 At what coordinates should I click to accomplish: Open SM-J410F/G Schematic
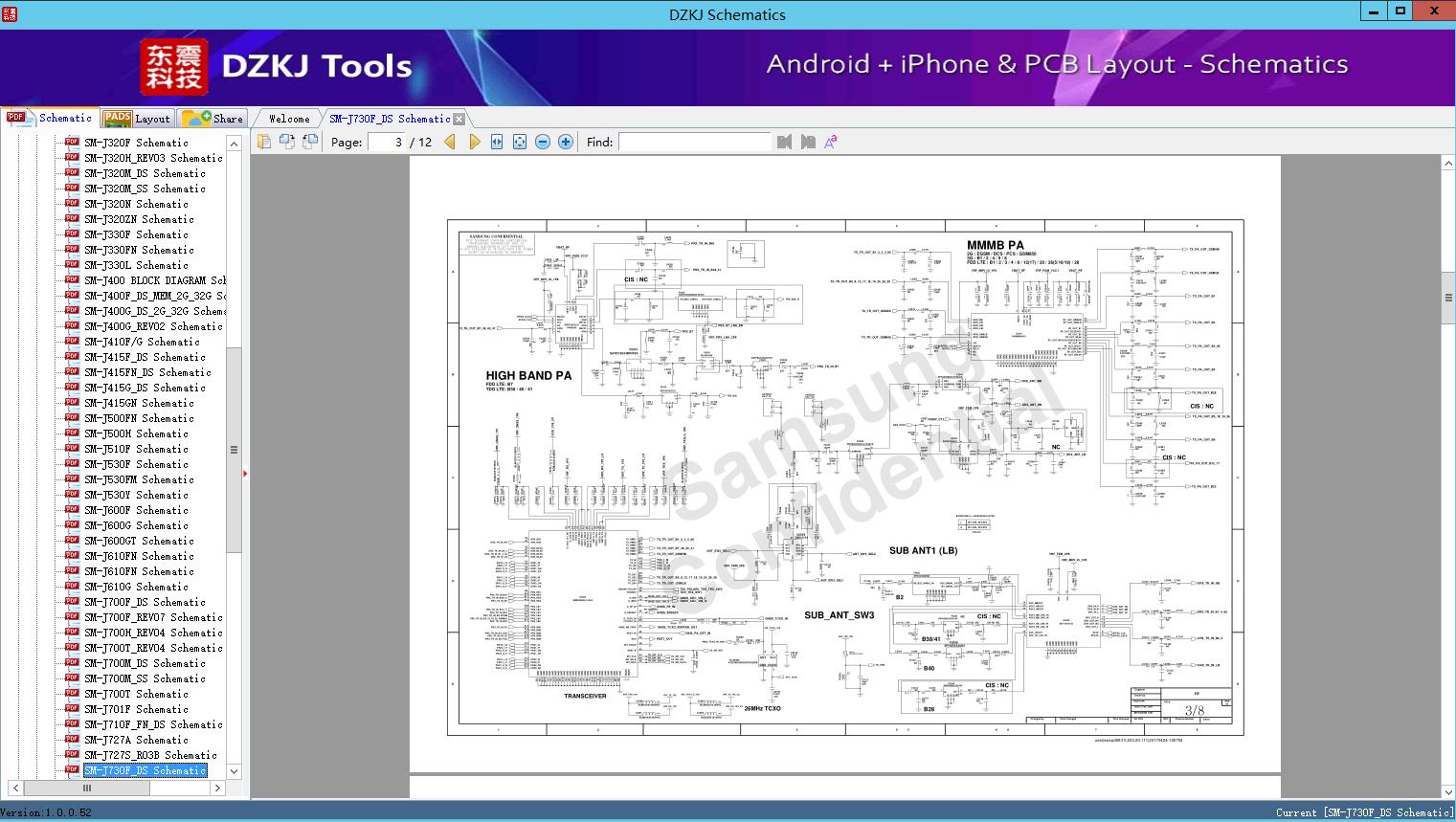[x=142, y=342]
